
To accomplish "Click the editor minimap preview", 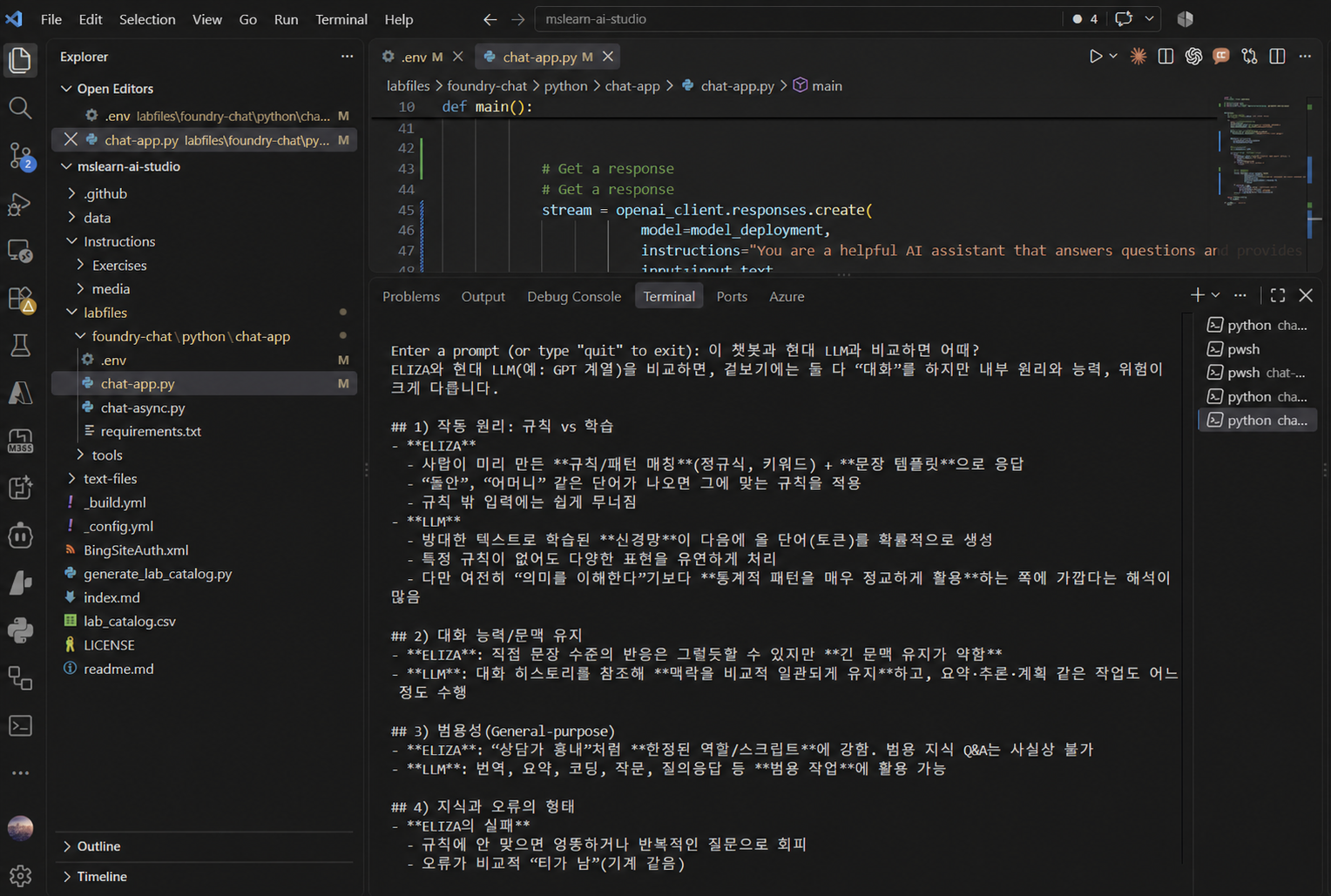I will tap(1264, 151).
